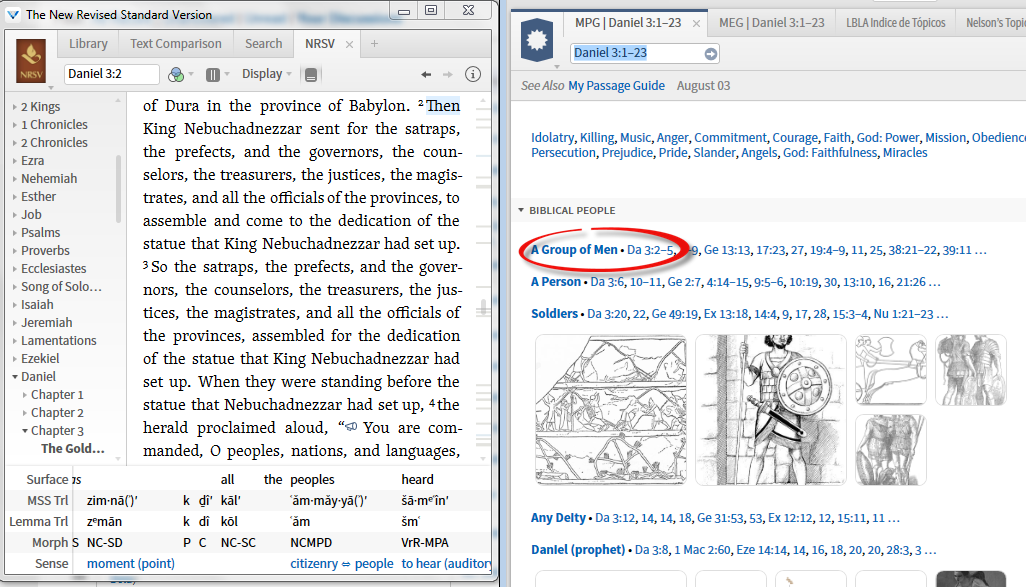This screenshot has width=1026, height=587.
Task: Click the Bible text scrollbar thumb
Action: tap(483, 308)
